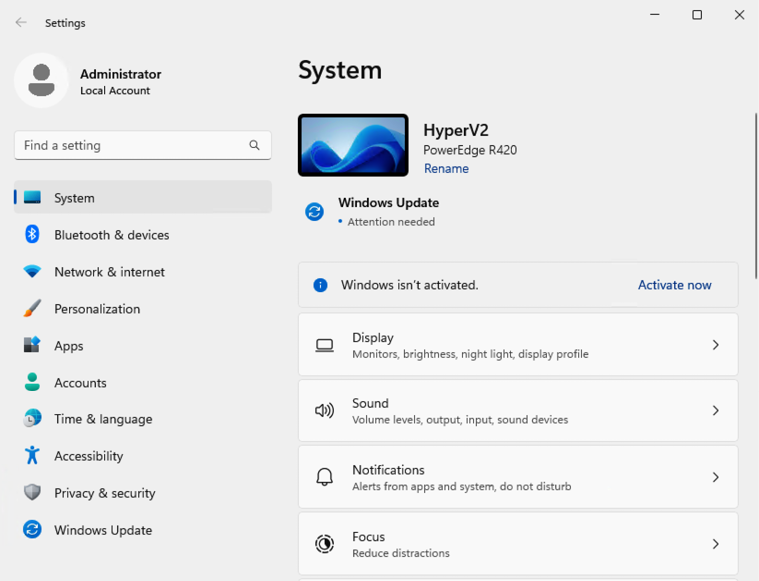The height and width of the screenshot is (581, 759).
Task: Expand the Sound settings chevron
Action: [x=715, y=411]
